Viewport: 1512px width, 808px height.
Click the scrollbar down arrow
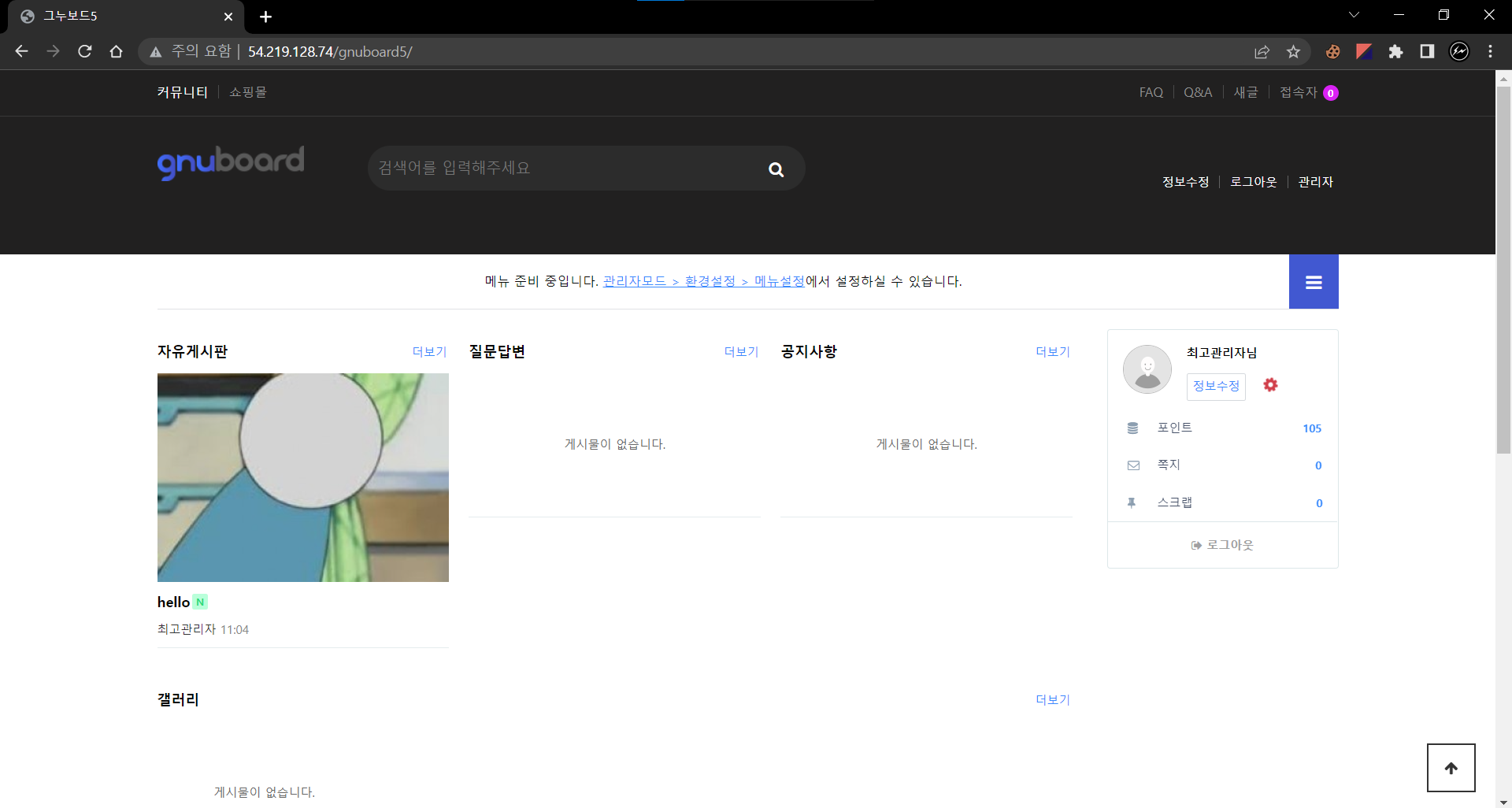coord(1503,802)
